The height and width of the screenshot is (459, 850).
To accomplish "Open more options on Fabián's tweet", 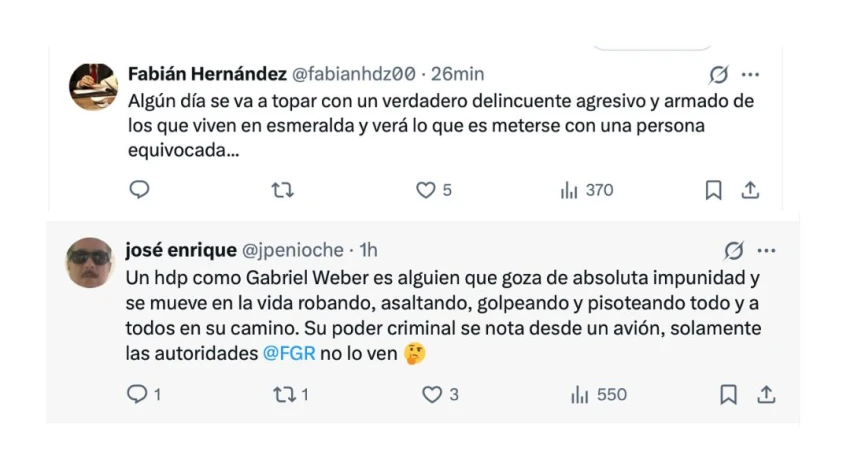I will pyautogui.click(x=751, y=74).
